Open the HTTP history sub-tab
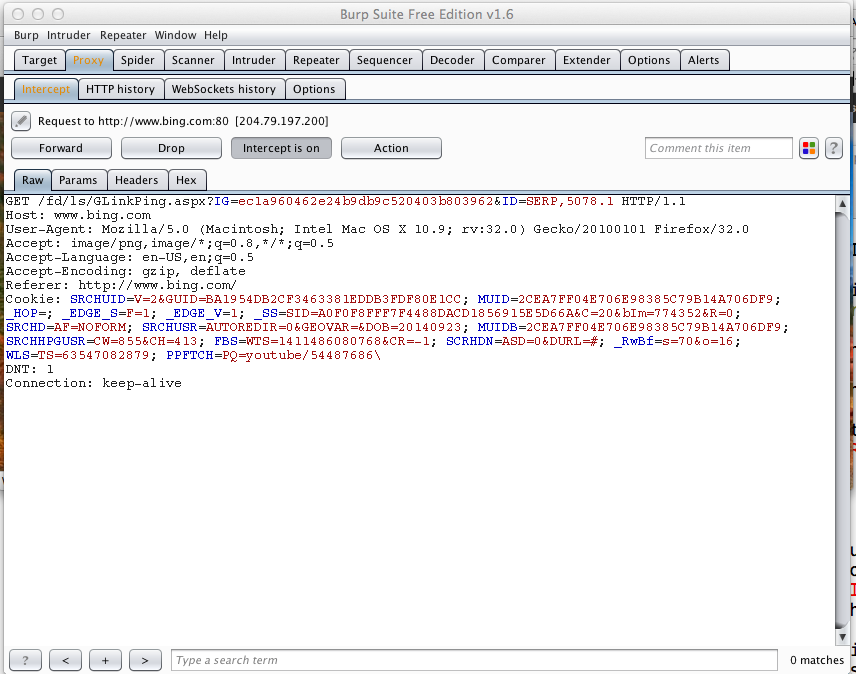This screenshot has width=856, height=674. tap(121, 89)
